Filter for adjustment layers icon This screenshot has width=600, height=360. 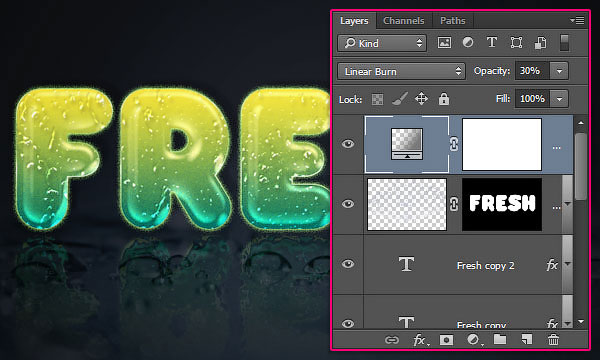(468, 42)
